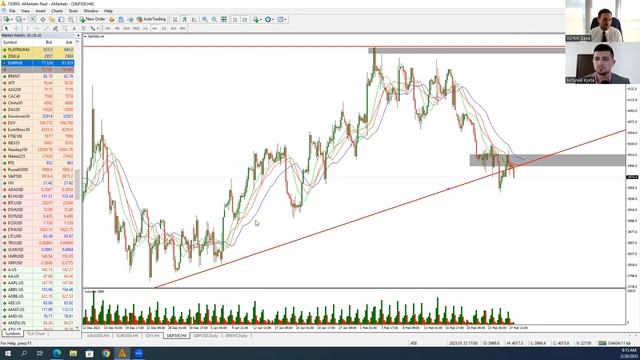640x360 pixels.
Task: Toggle the AutoTrading button
Action: pos(151,19)
